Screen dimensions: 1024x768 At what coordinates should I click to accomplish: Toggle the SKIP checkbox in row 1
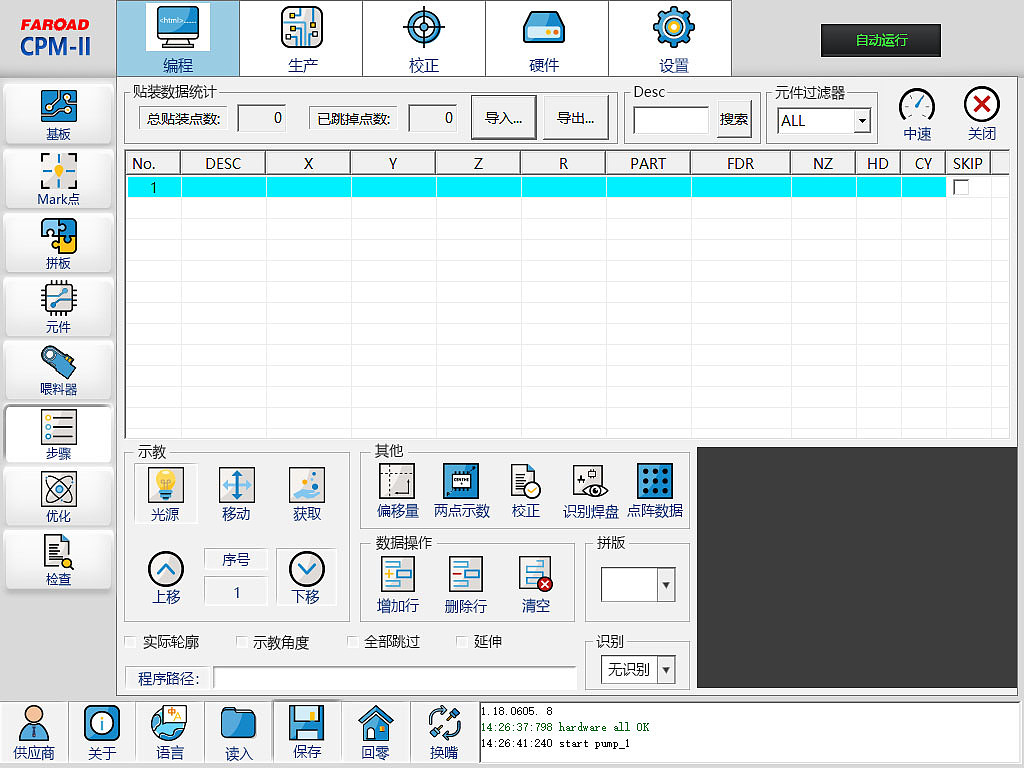(x=961, y=187)
